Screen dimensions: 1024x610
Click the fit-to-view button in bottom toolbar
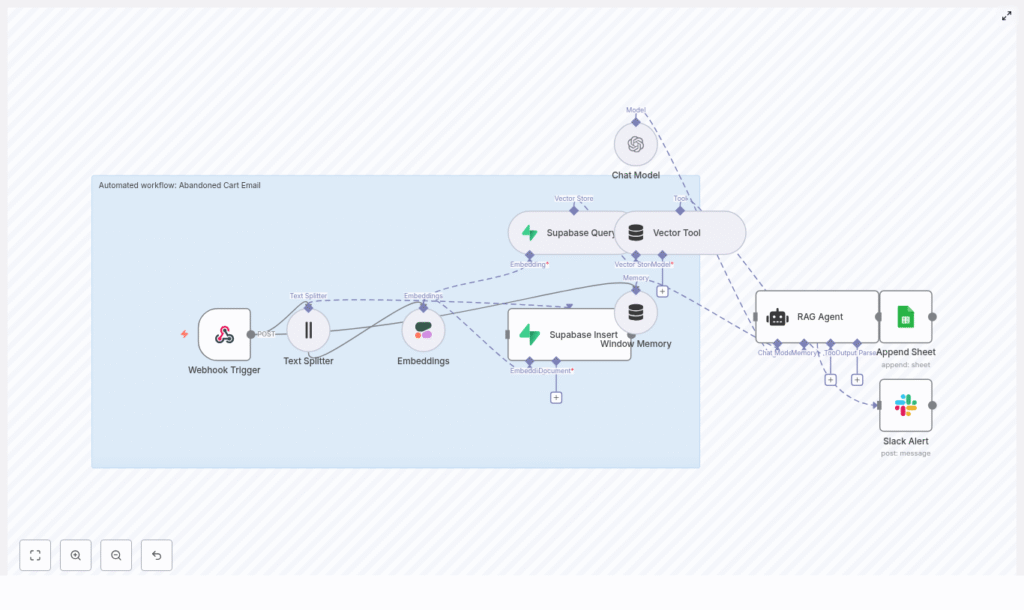(x=35, y=555)
